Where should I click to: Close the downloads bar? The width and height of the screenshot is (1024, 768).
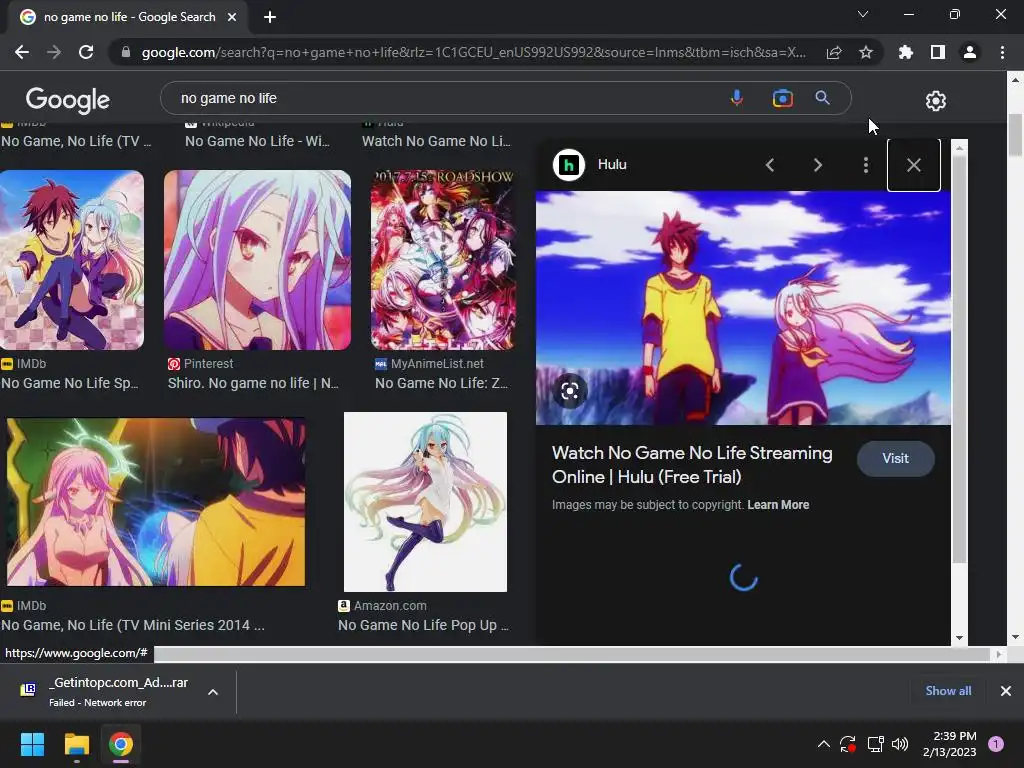coord(1006,691)
